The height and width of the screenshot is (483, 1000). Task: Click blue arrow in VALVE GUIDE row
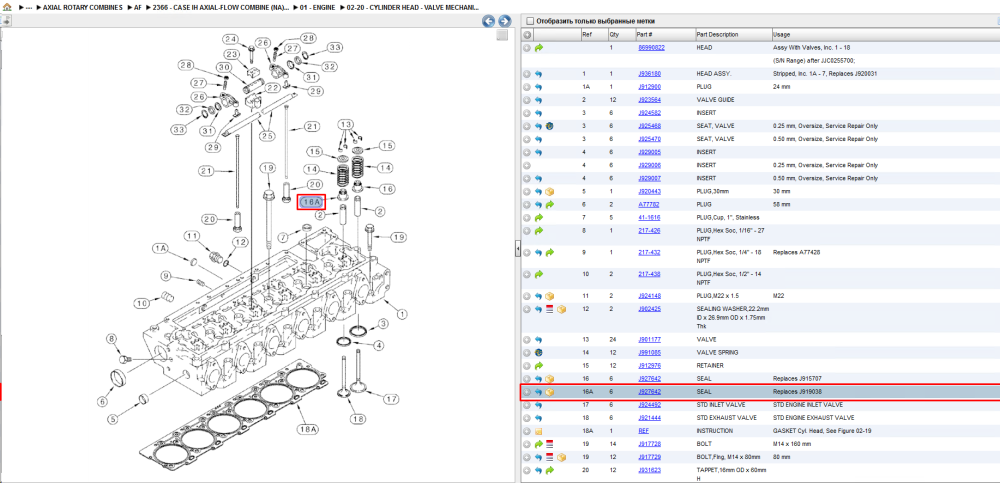tap(539, 100)
